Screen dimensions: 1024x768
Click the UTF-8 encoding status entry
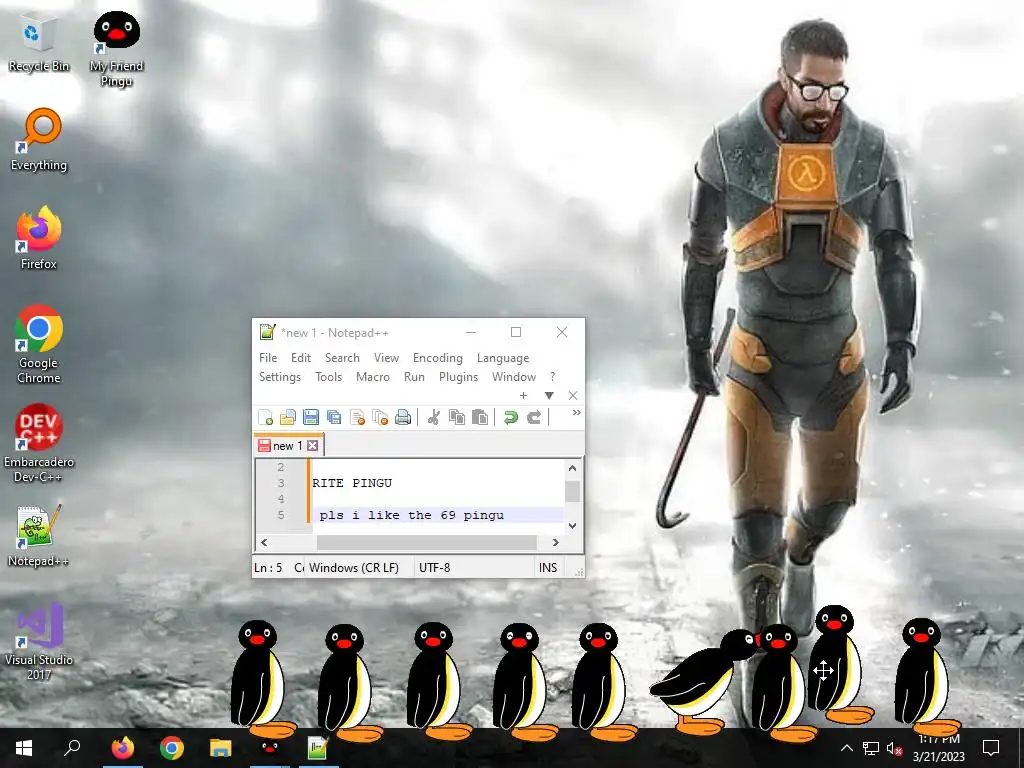434,568
